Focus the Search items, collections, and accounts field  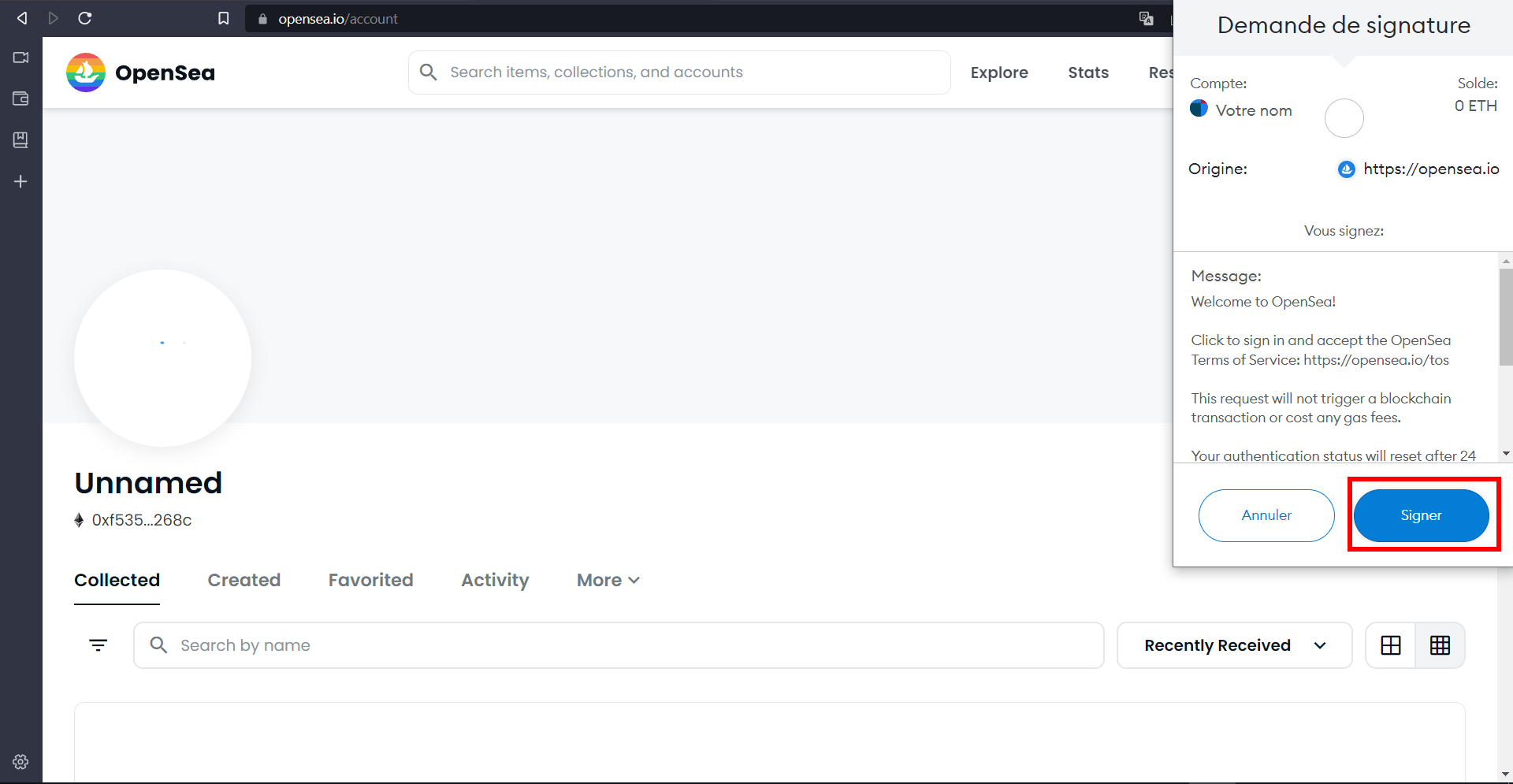679,72
